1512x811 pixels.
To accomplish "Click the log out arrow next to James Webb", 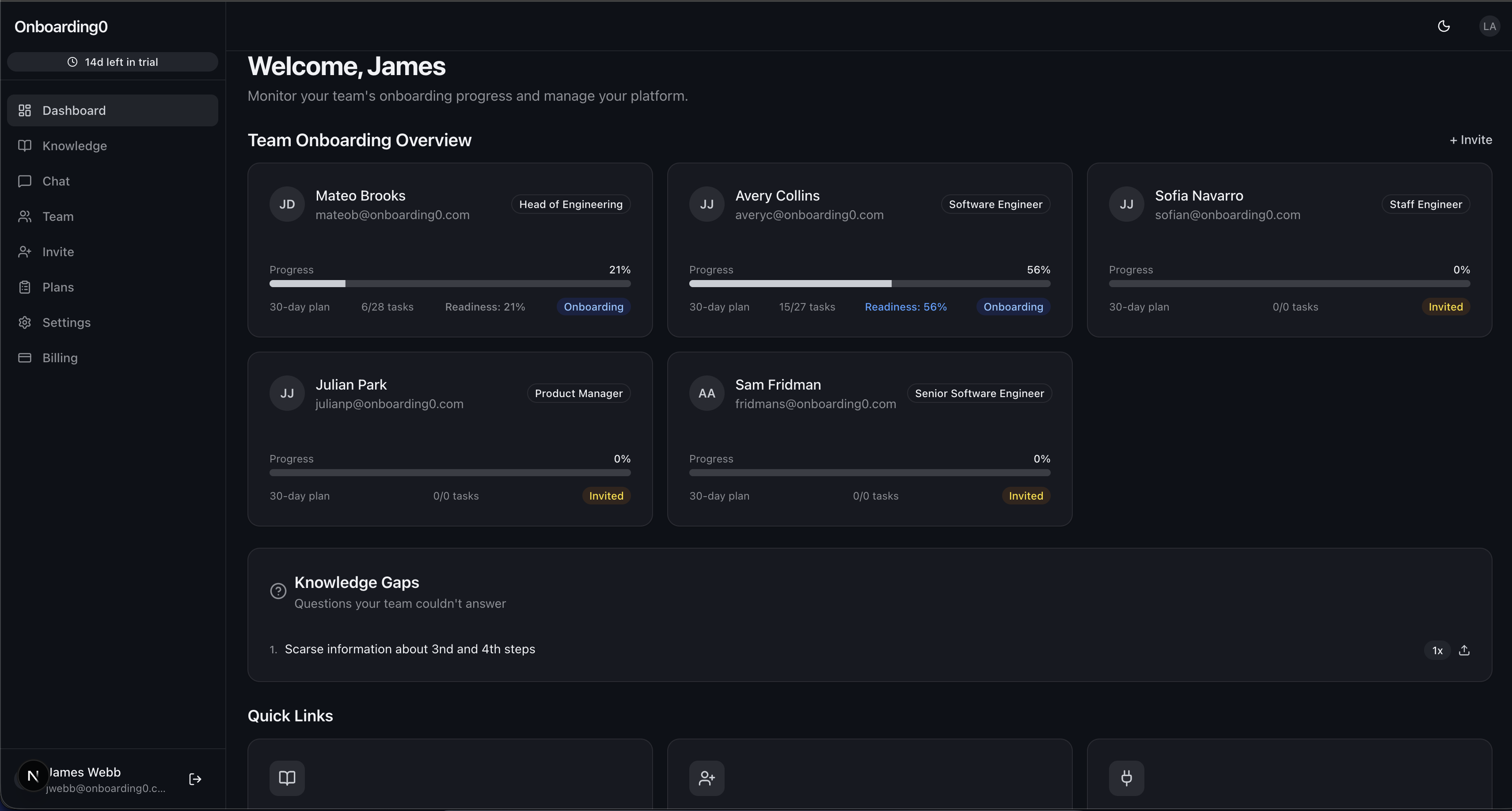I will click(x=194, y=779).
